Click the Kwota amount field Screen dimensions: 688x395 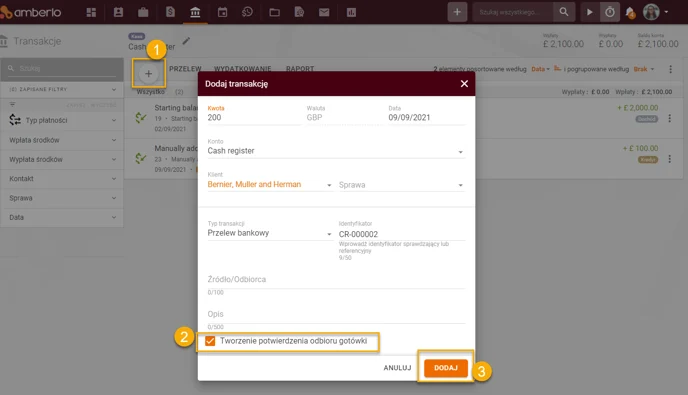coord(254,118)
